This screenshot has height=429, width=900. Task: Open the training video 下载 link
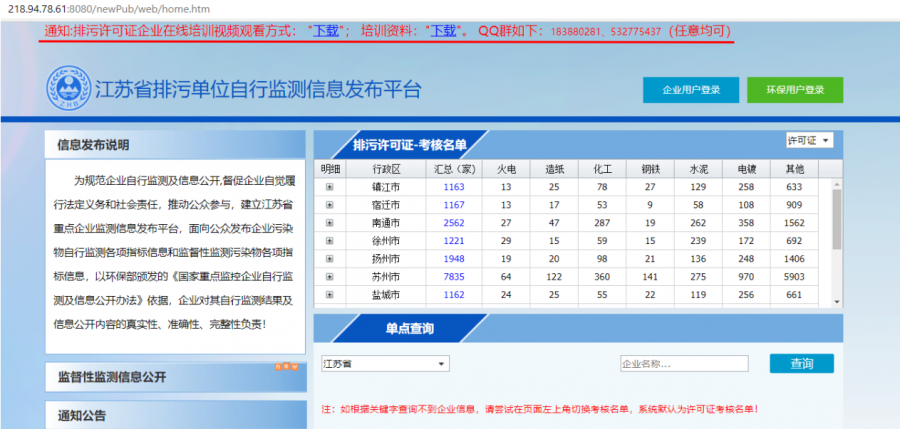click(x=326, y=31)
